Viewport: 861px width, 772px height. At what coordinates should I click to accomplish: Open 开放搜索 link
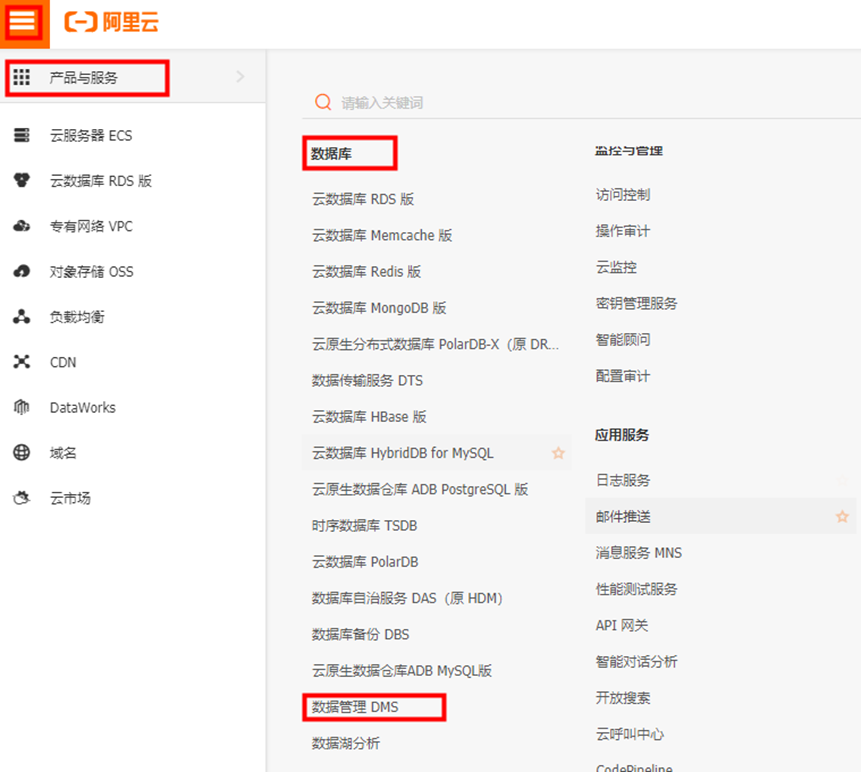coord(623,698)
